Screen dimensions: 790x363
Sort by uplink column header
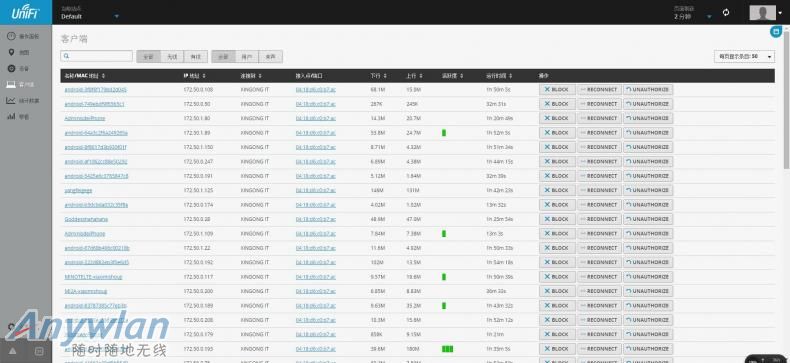coord(415,76)
